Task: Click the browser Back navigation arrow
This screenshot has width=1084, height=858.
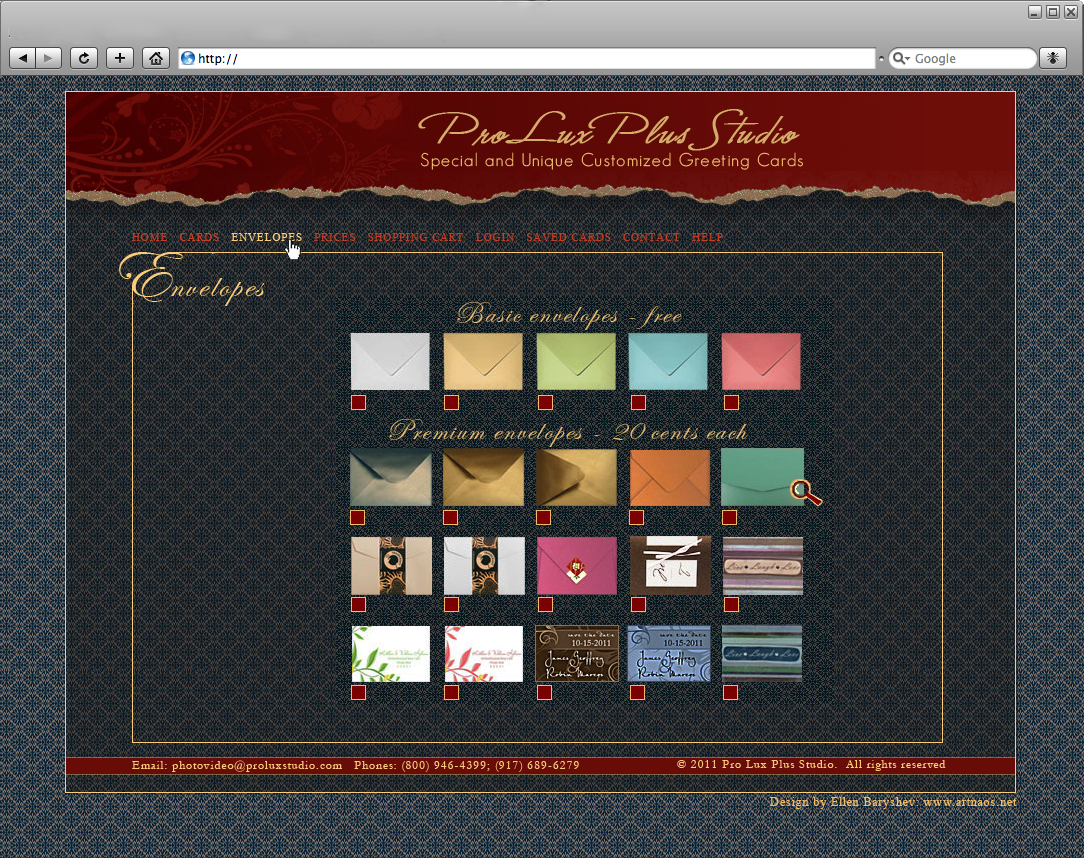Action: click(21, 57)
